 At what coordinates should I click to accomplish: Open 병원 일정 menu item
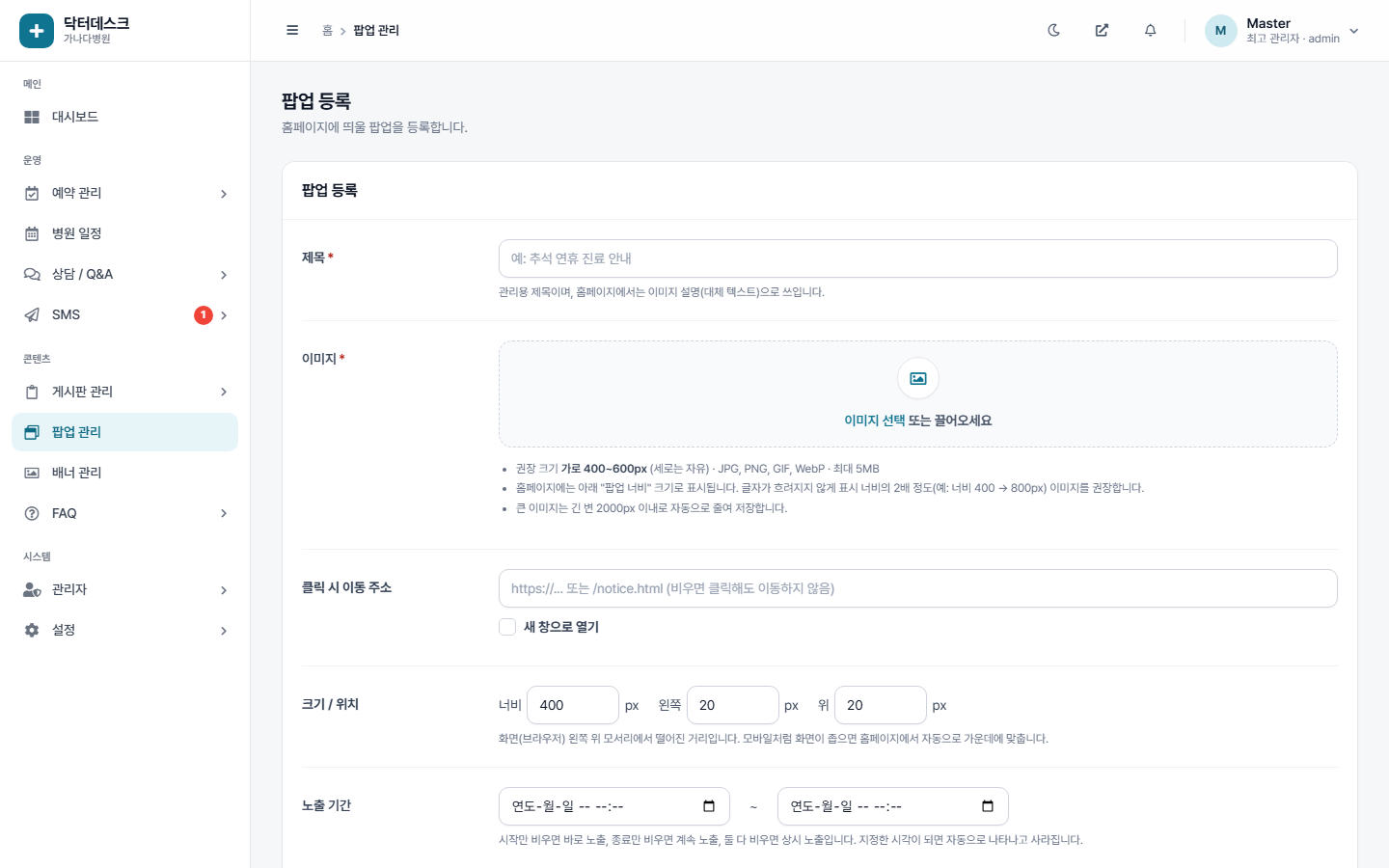(124, 233)
